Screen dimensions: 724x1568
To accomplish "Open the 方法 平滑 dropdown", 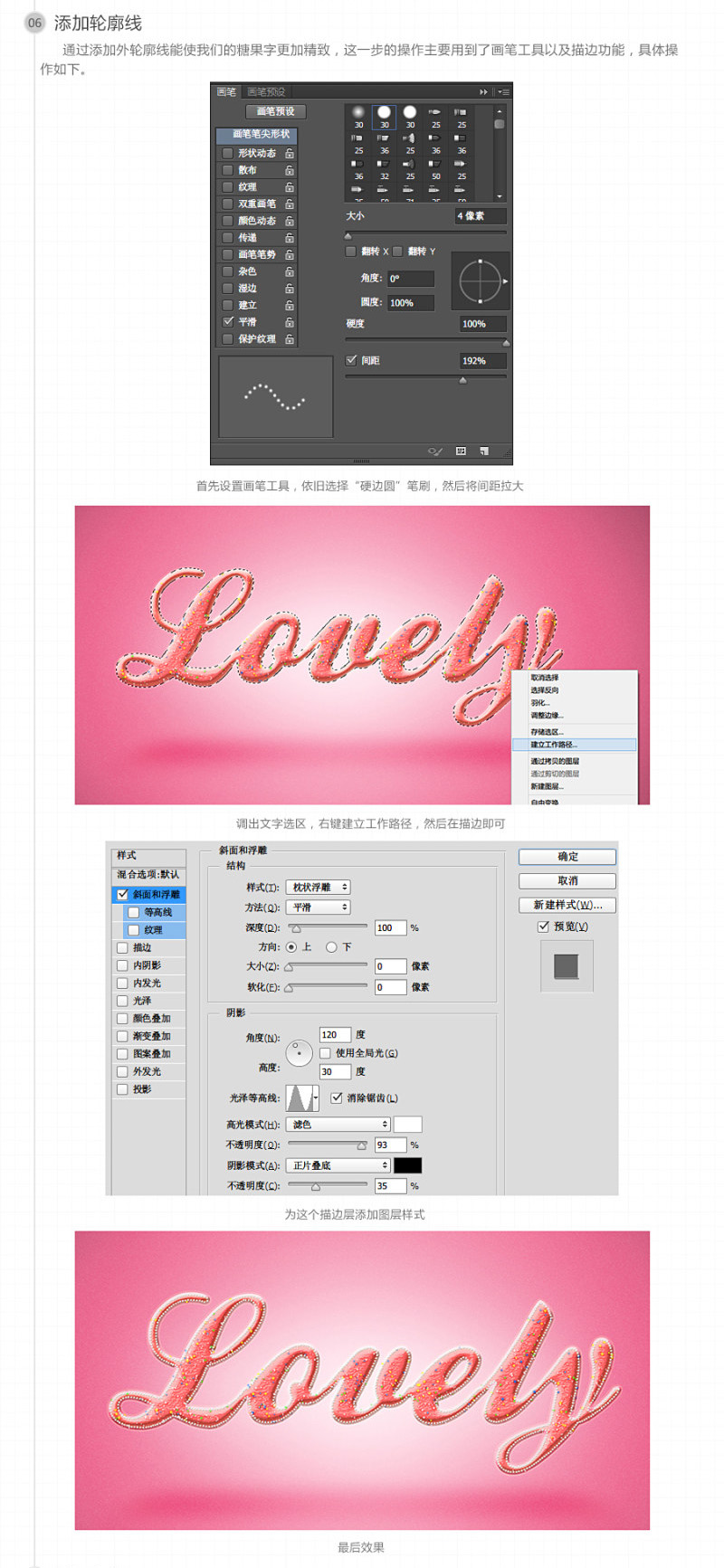I will coord(318,907).
